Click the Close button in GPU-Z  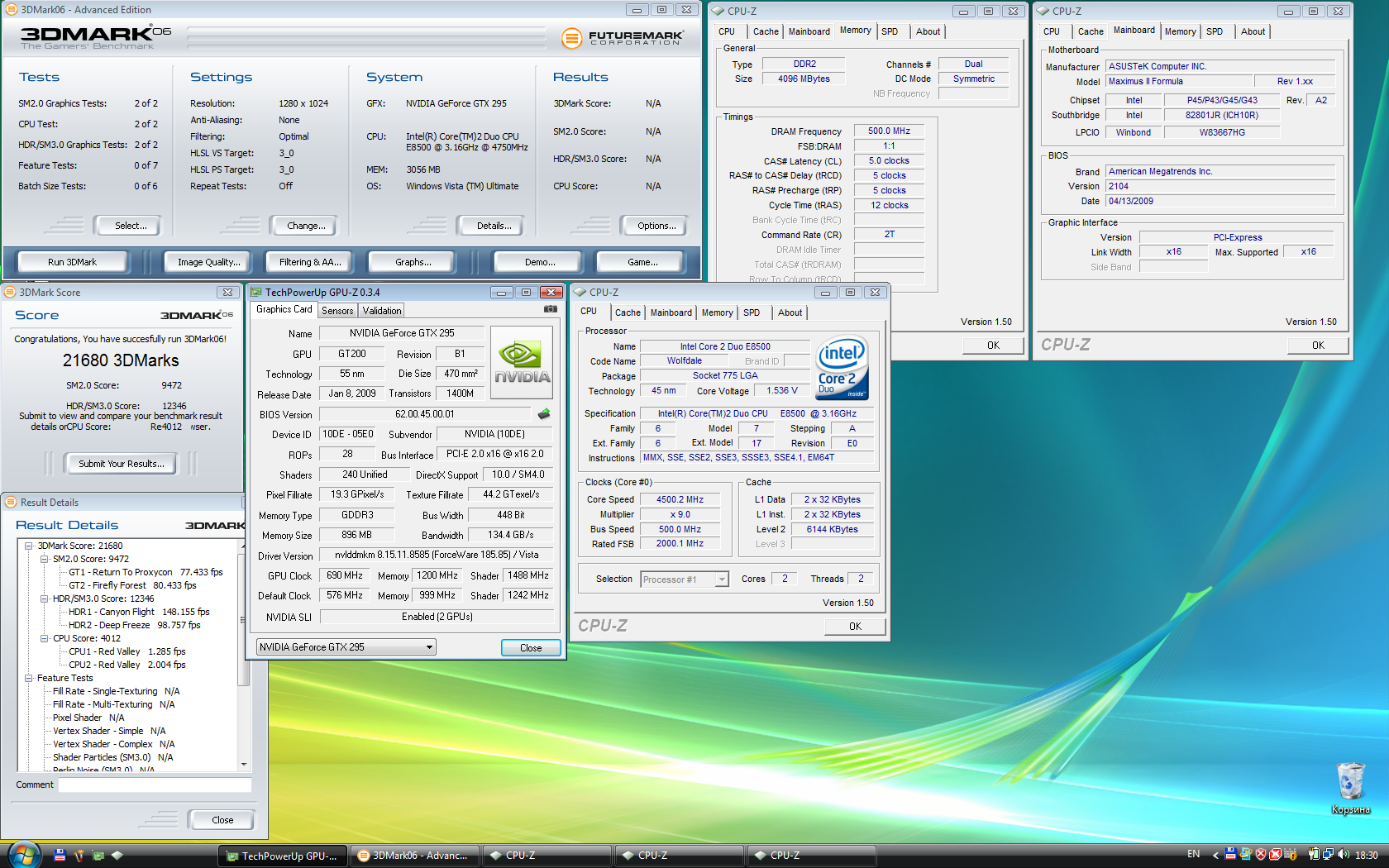click(531, 648)
